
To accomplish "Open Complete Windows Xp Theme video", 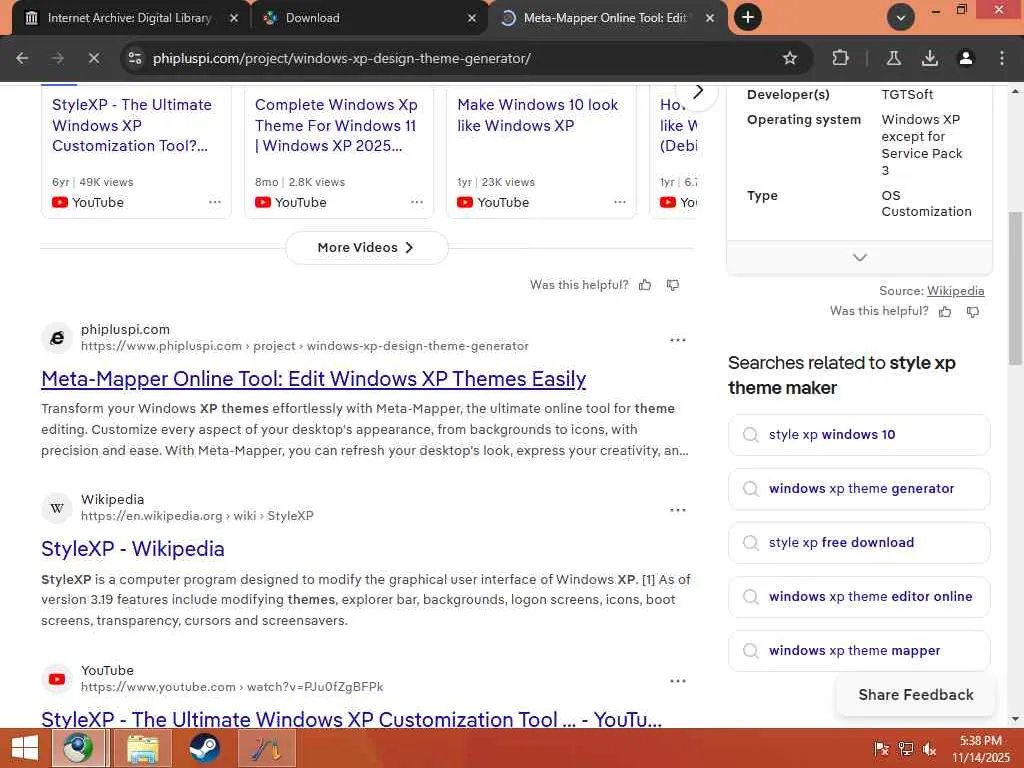I will (336, 125).
